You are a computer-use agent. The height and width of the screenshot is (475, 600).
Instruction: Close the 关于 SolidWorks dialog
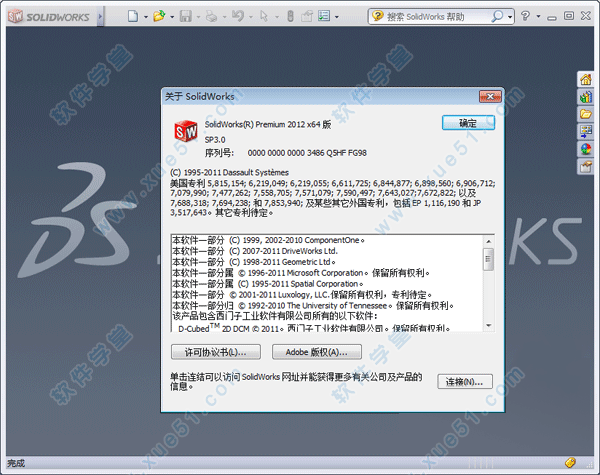(x=490, y=96)
